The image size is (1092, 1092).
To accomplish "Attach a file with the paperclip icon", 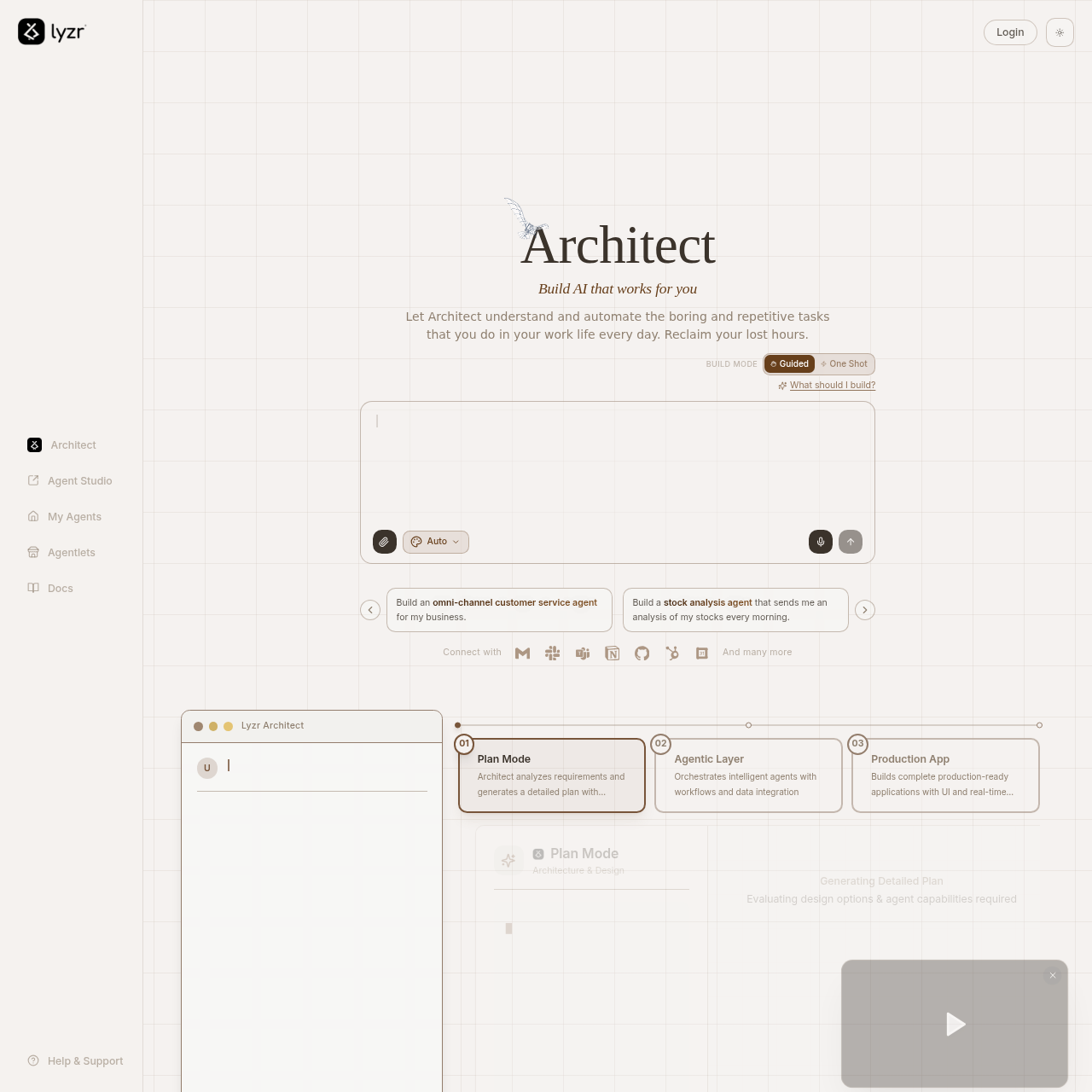I will click(384, 542).
